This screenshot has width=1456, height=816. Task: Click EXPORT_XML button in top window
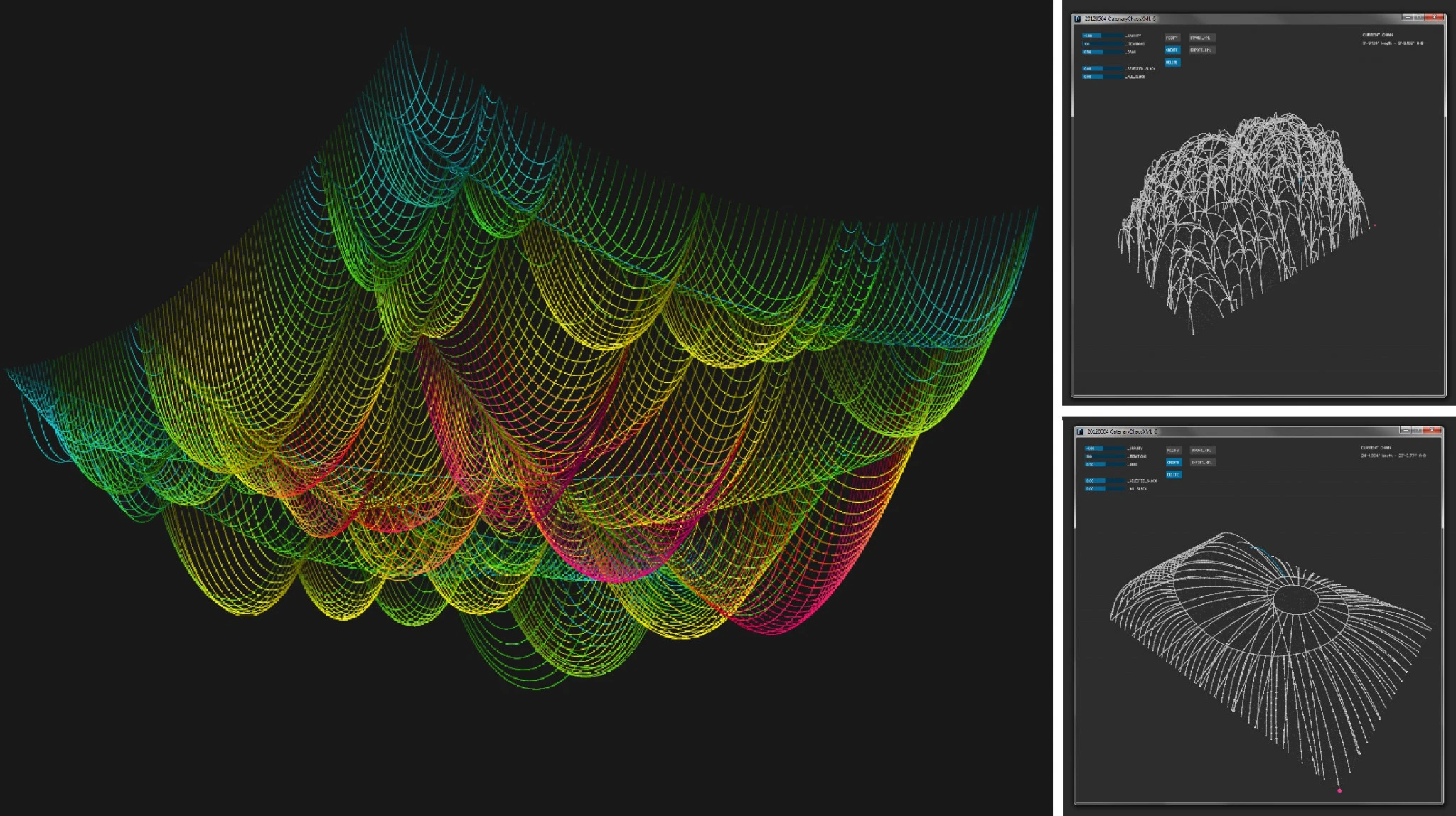pyautogui.click(x=1201, y=50)
